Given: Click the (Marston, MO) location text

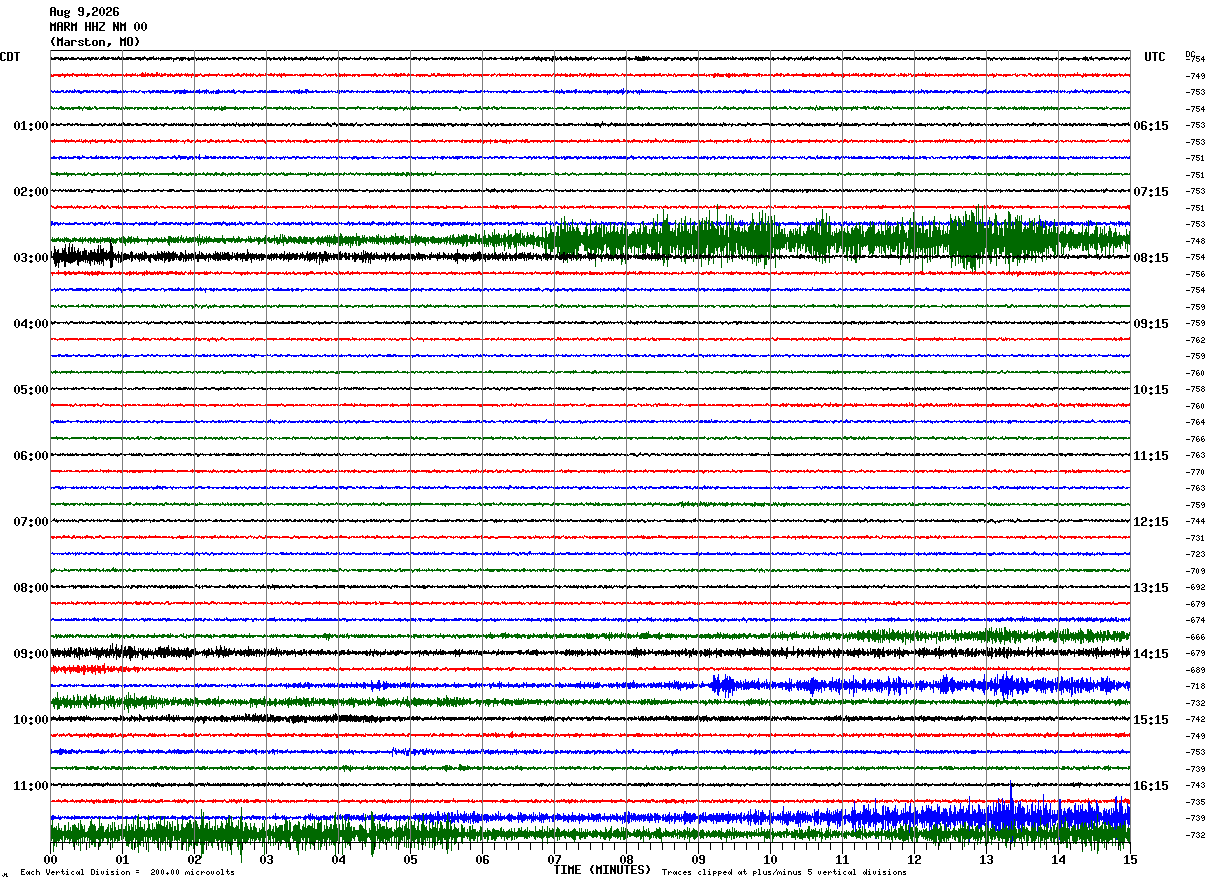Looking at the screenshot, I should pyautogui.click(x=95, y=42).
